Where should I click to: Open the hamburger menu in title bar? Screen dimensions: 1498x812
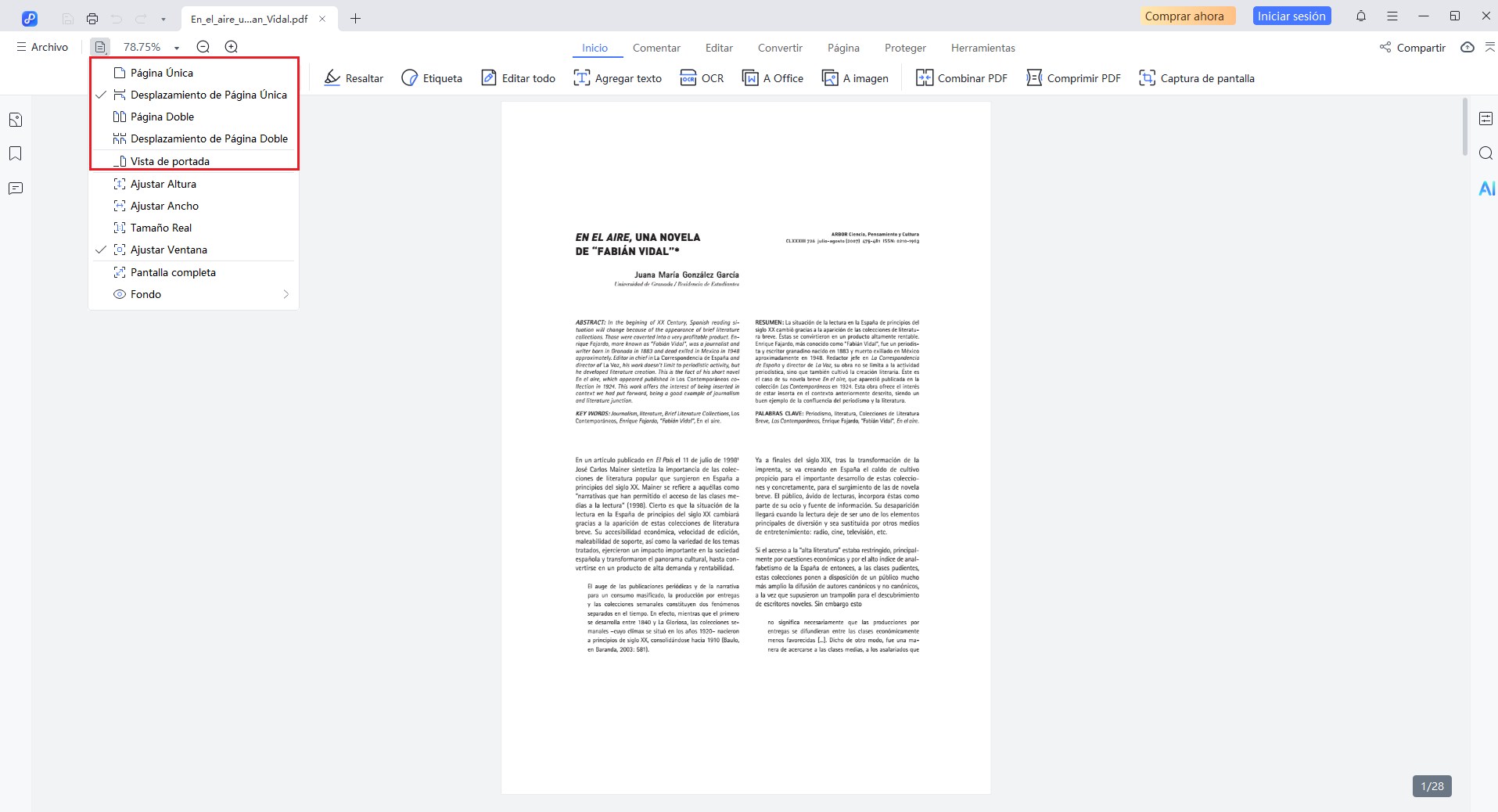coord(1392,16)
